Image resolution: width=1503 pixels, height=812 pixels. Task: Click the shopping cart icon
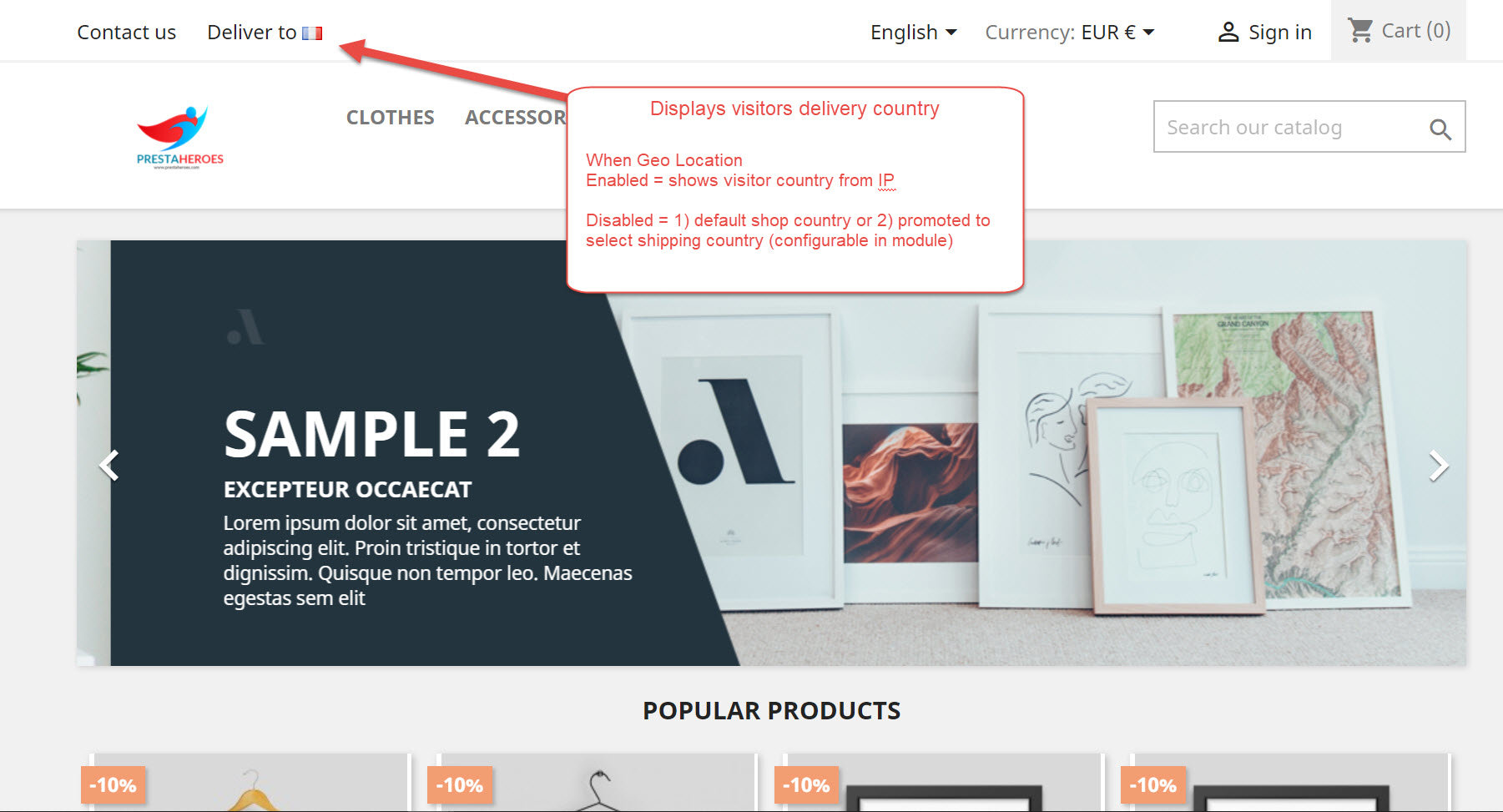point(1360,31)
